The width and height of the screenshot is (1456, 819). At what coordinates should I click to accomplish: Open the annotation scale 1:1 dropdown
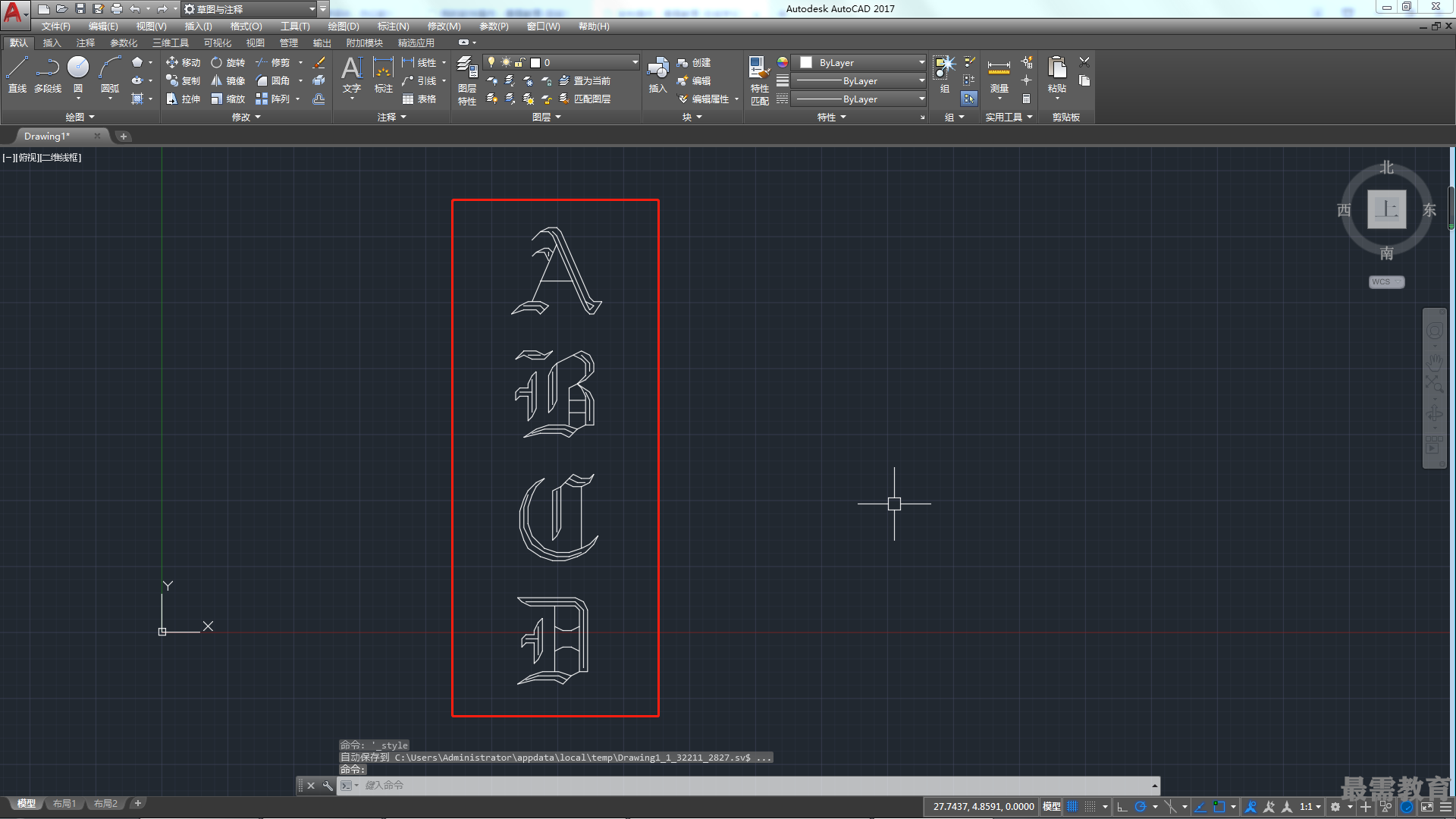point(1310,807)
